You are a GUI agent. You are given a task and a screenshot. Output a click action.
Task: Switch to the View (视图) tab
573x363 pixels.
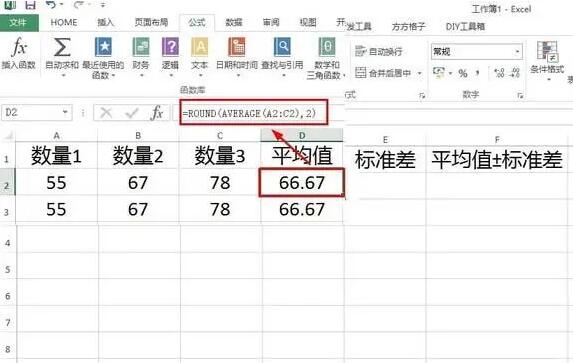[308, 23]
